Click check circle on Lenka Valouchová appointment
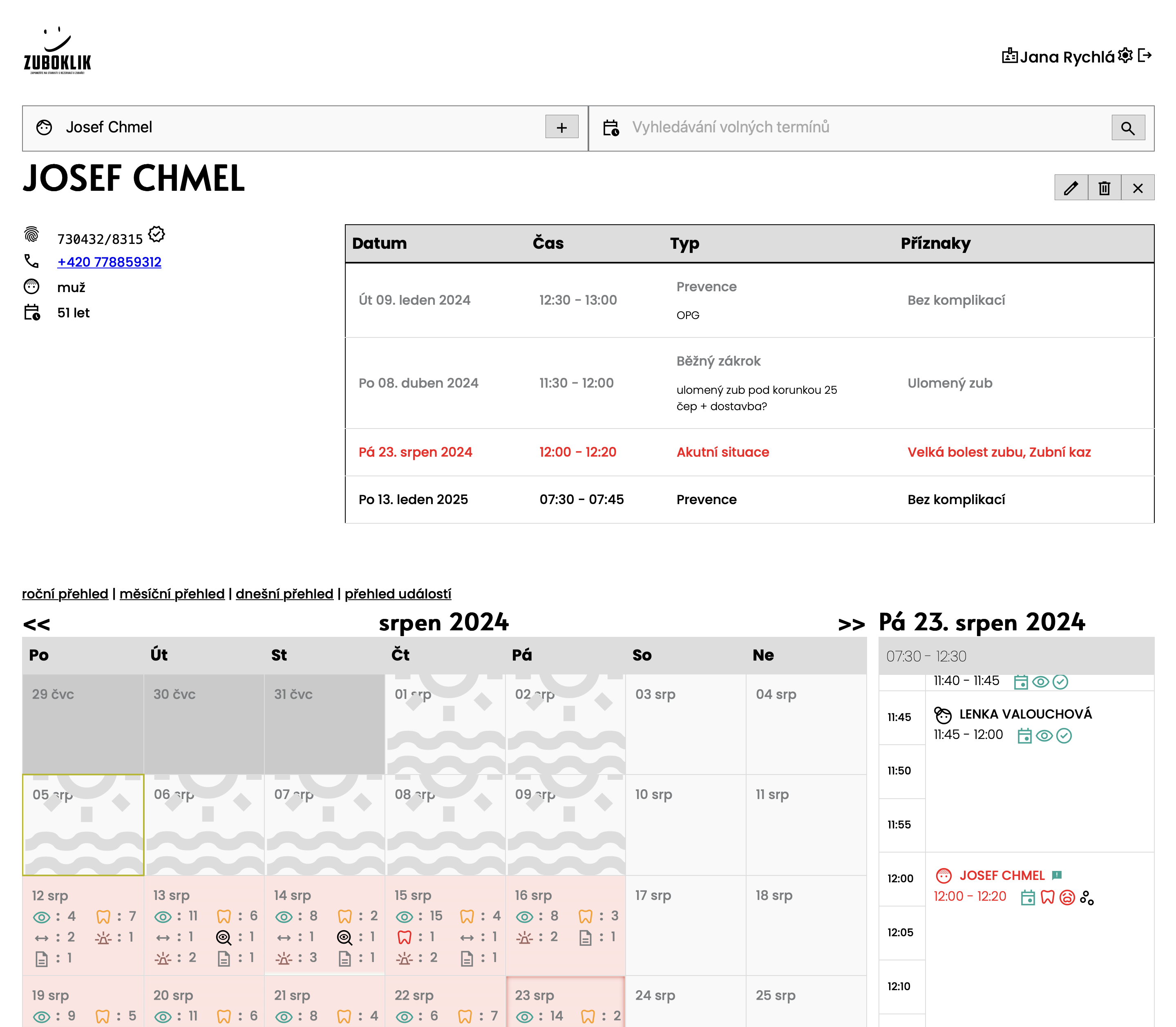Screen dimensions: 1176x1027 pyautogui.click(x=1064, y=735)
